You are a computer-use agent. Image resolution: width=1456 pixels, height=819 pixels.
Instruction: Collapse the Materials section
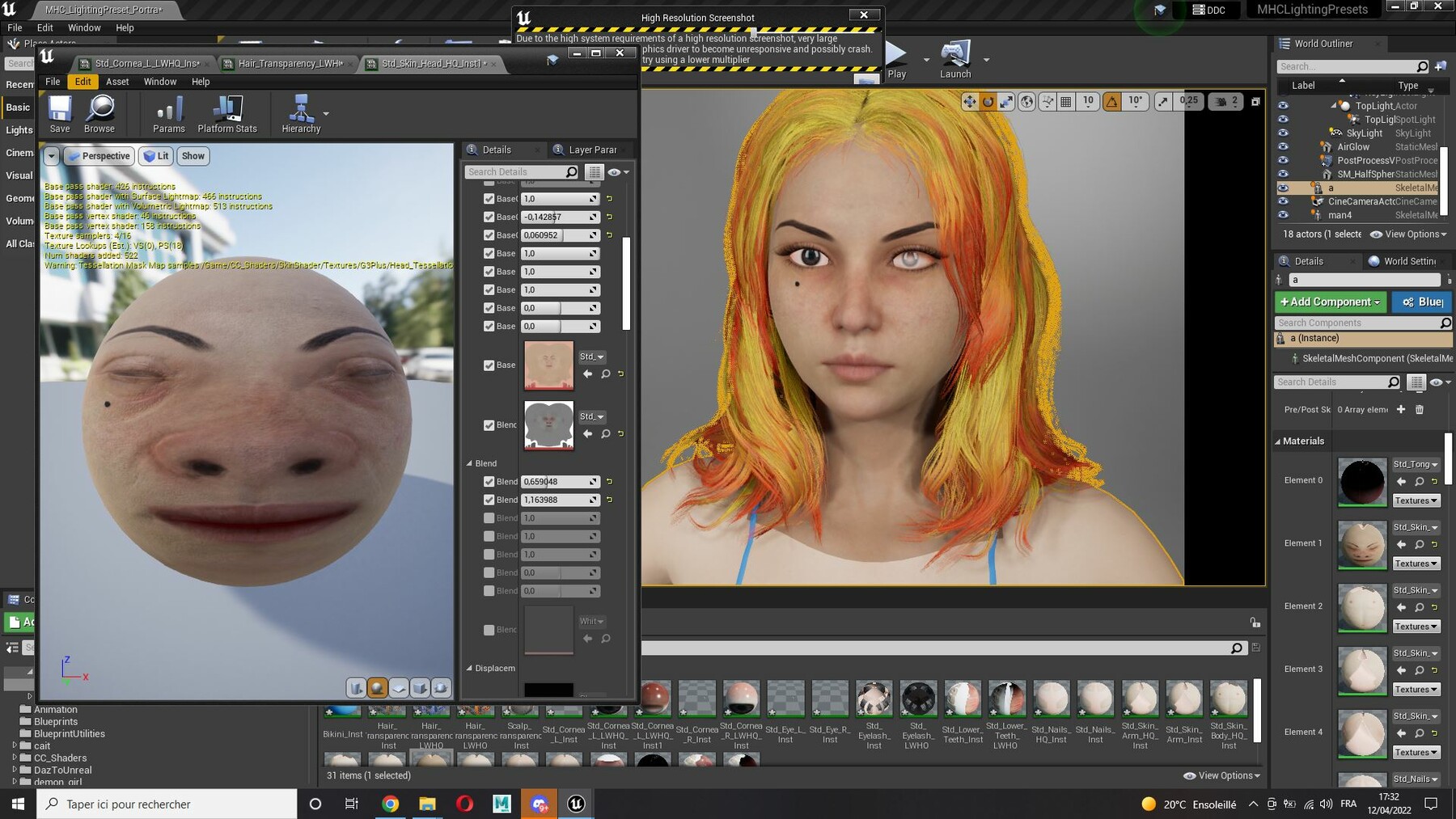tap(1278, 441)
